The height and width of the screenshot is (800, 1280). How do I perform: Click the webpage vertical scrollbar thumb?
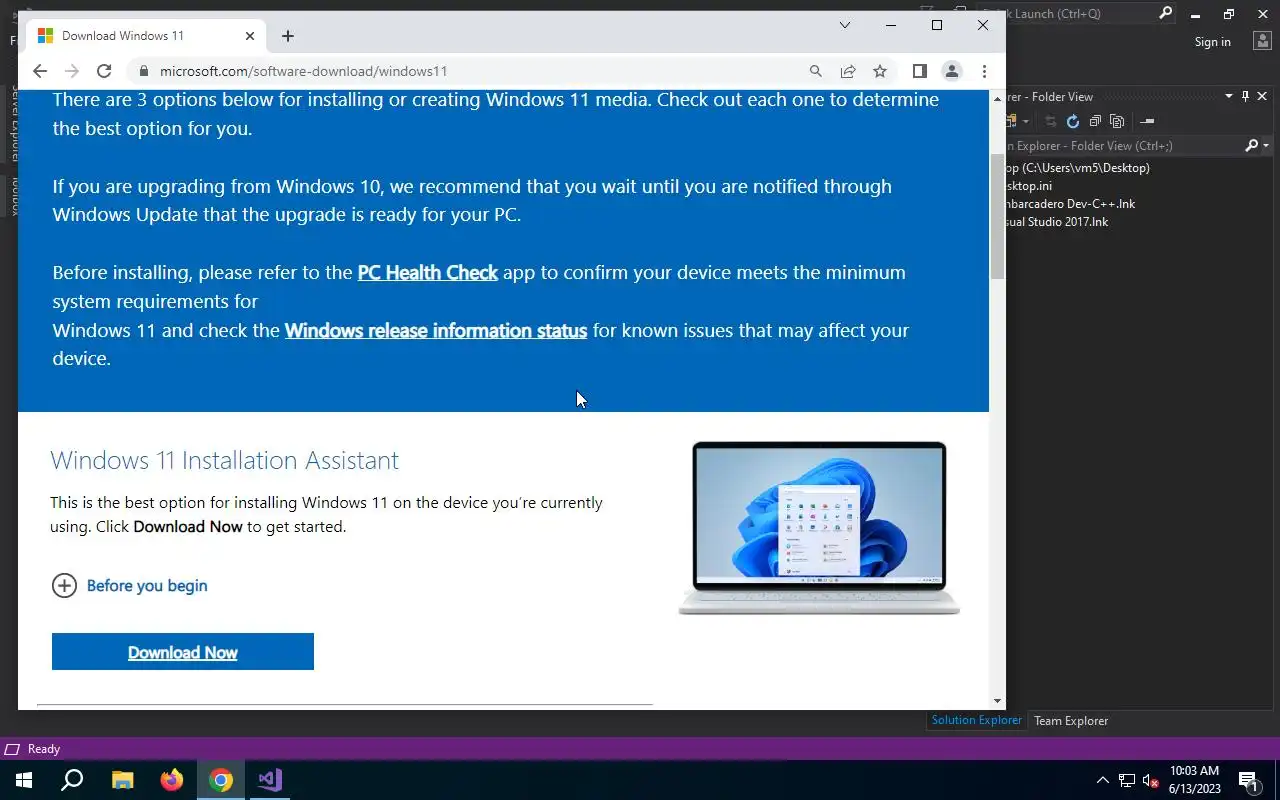[x=997, y=217]
